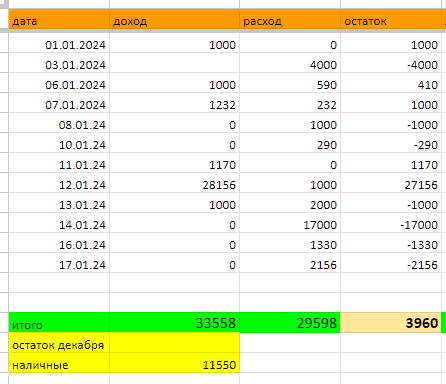Select balance value -290
446x384 pixels.
pos(391,143)
